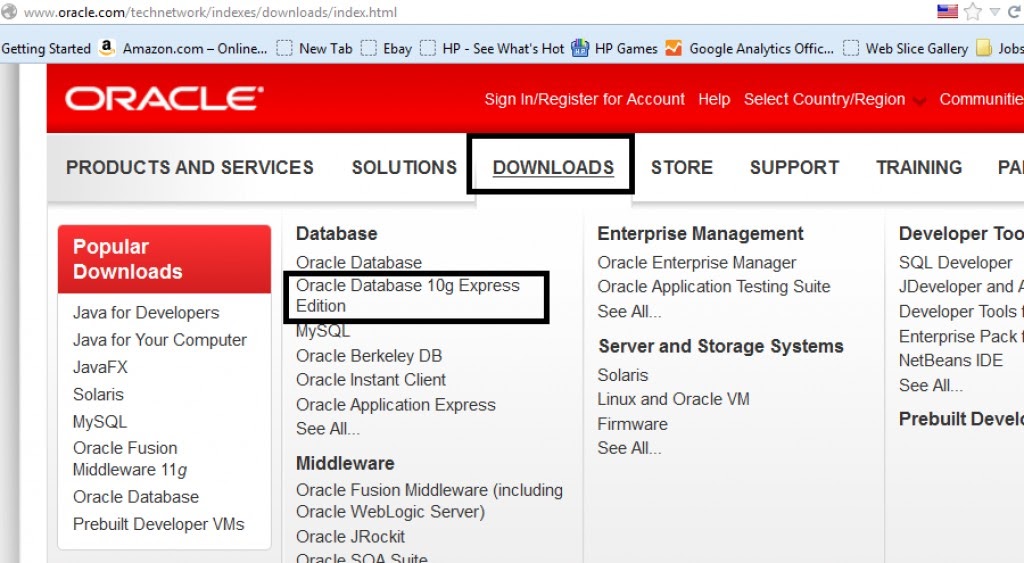The width and height of the screenshot is (1024, 563).
Task: Click the address bar URL
Action: point(210,12)
